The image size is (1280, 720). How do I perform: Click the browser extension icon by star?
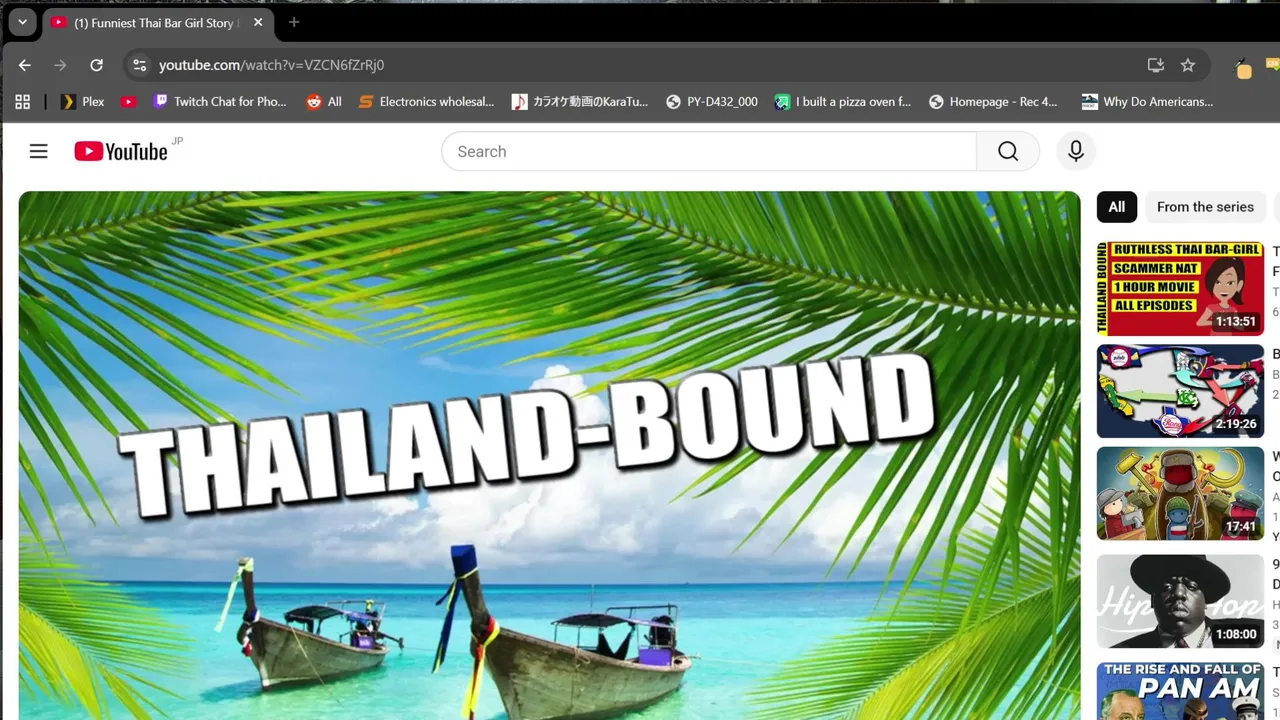tap(1243, 67)
